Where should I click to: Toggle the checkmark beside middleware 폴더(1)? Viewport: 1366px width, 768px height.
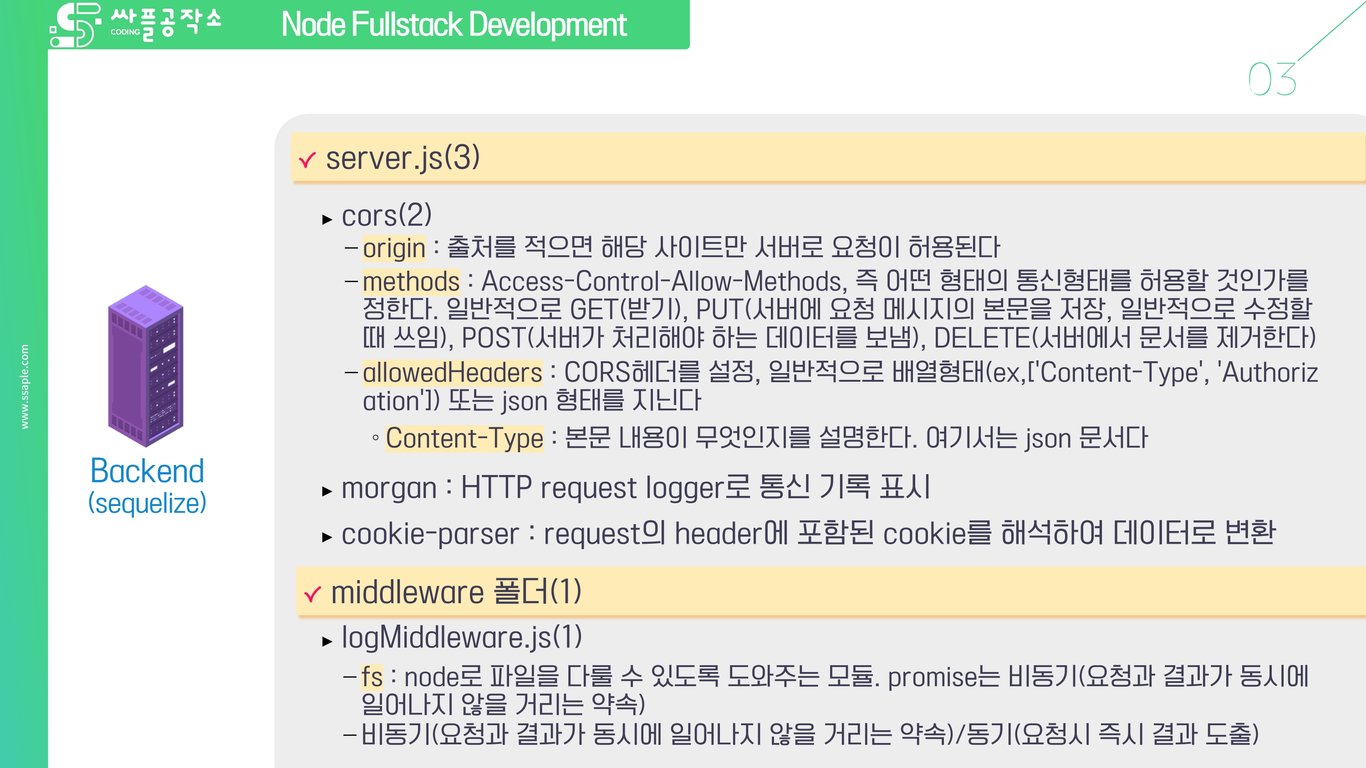pos(315,591)
